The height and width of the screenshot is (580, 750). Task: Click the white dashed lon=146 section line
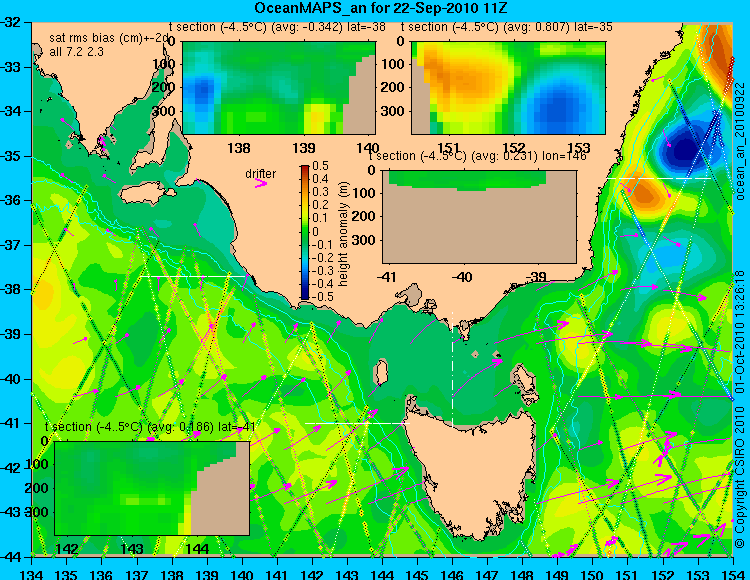coord(452,368)
